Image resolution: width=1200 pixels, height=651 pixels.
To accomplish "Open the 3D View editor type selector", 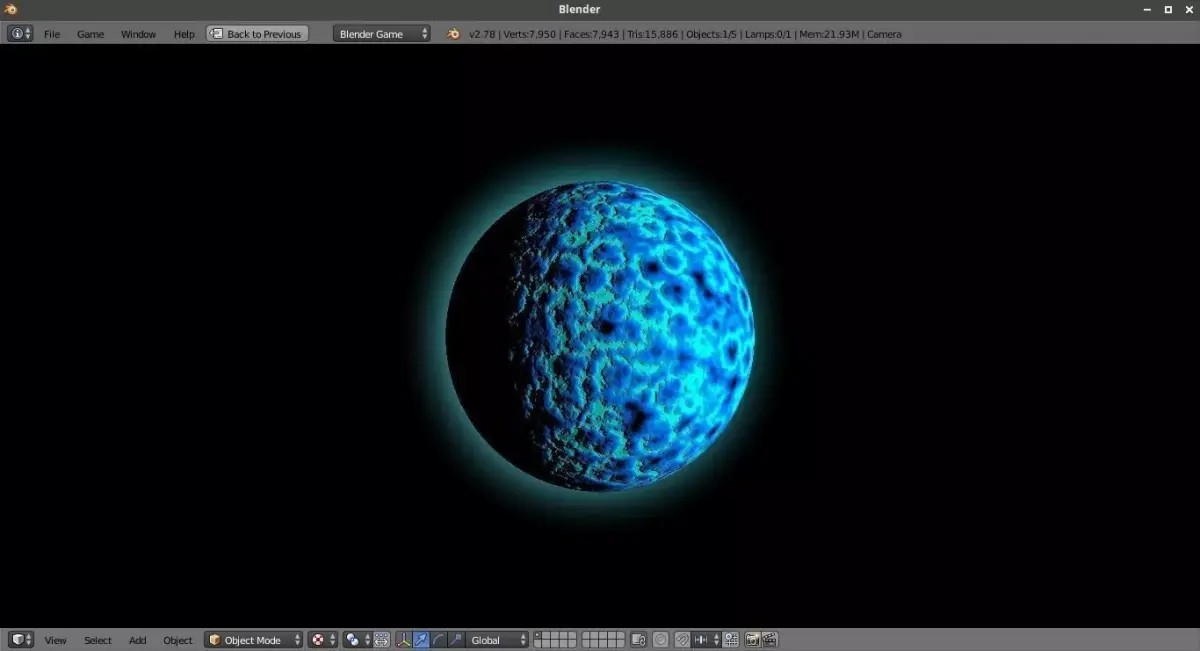I will (x=20, y=640).
